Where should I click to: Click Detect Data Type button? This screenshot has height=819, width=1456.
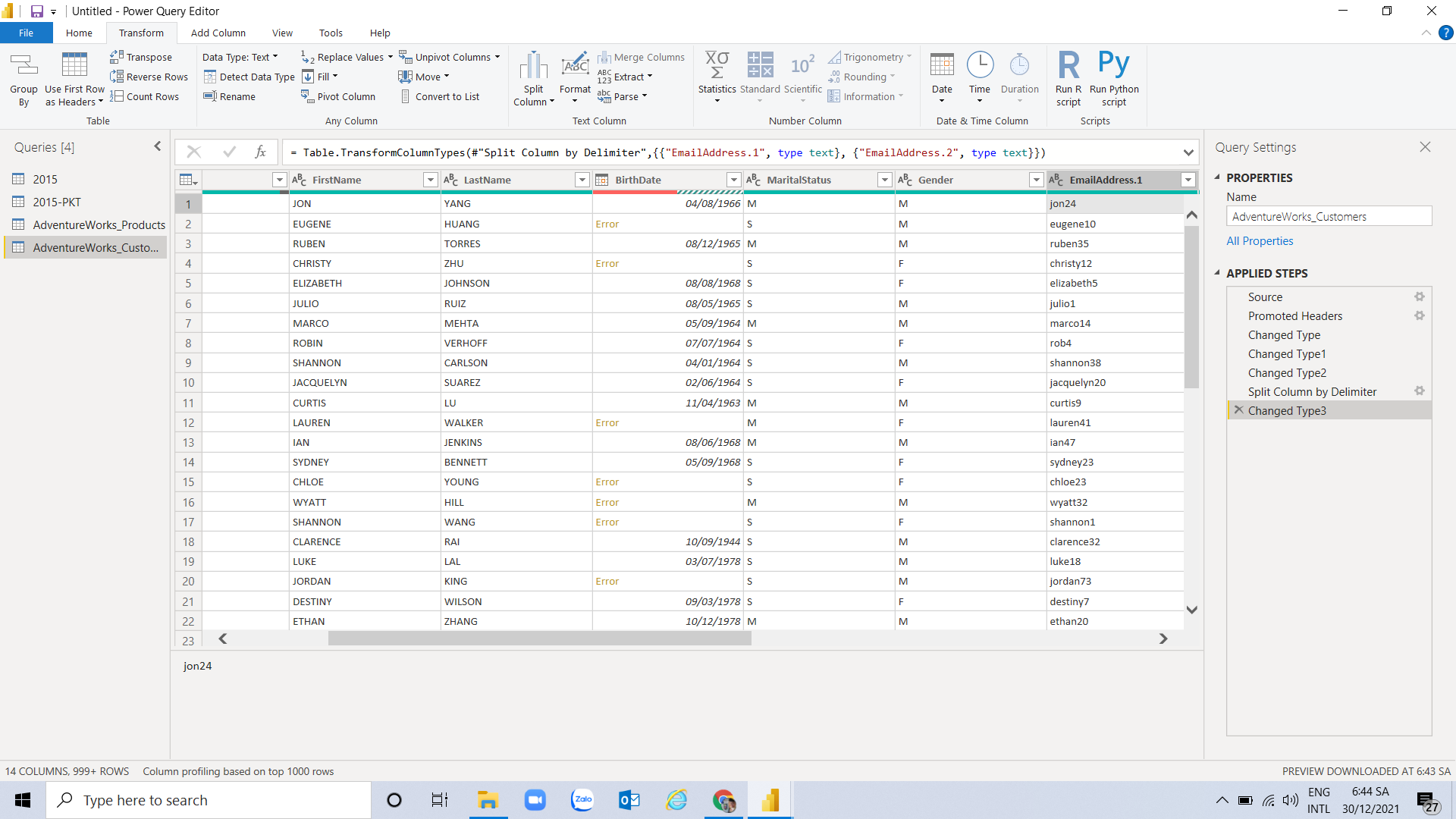click(249, 77)
